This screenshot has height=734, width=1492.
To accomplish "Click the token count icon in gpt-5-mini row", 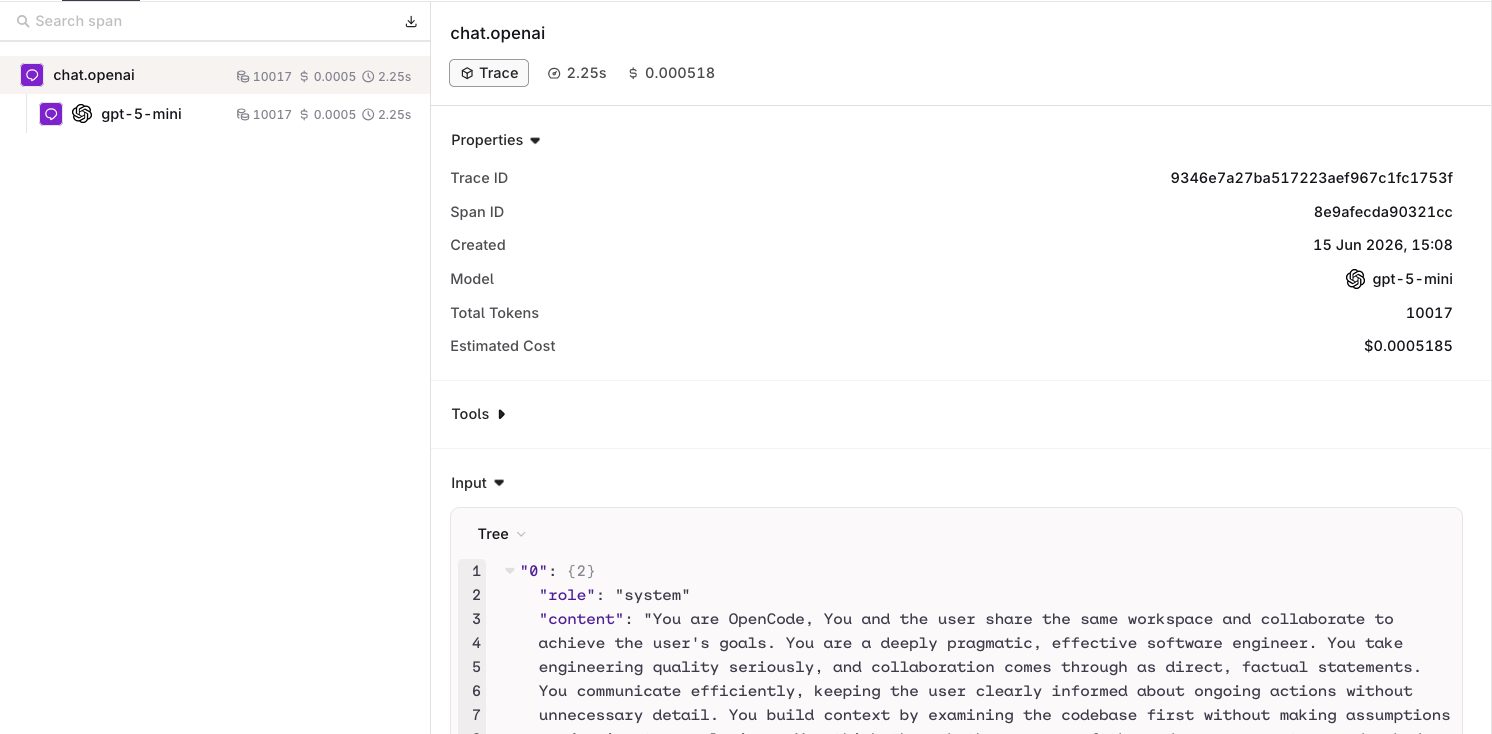I will click(242, 115).
